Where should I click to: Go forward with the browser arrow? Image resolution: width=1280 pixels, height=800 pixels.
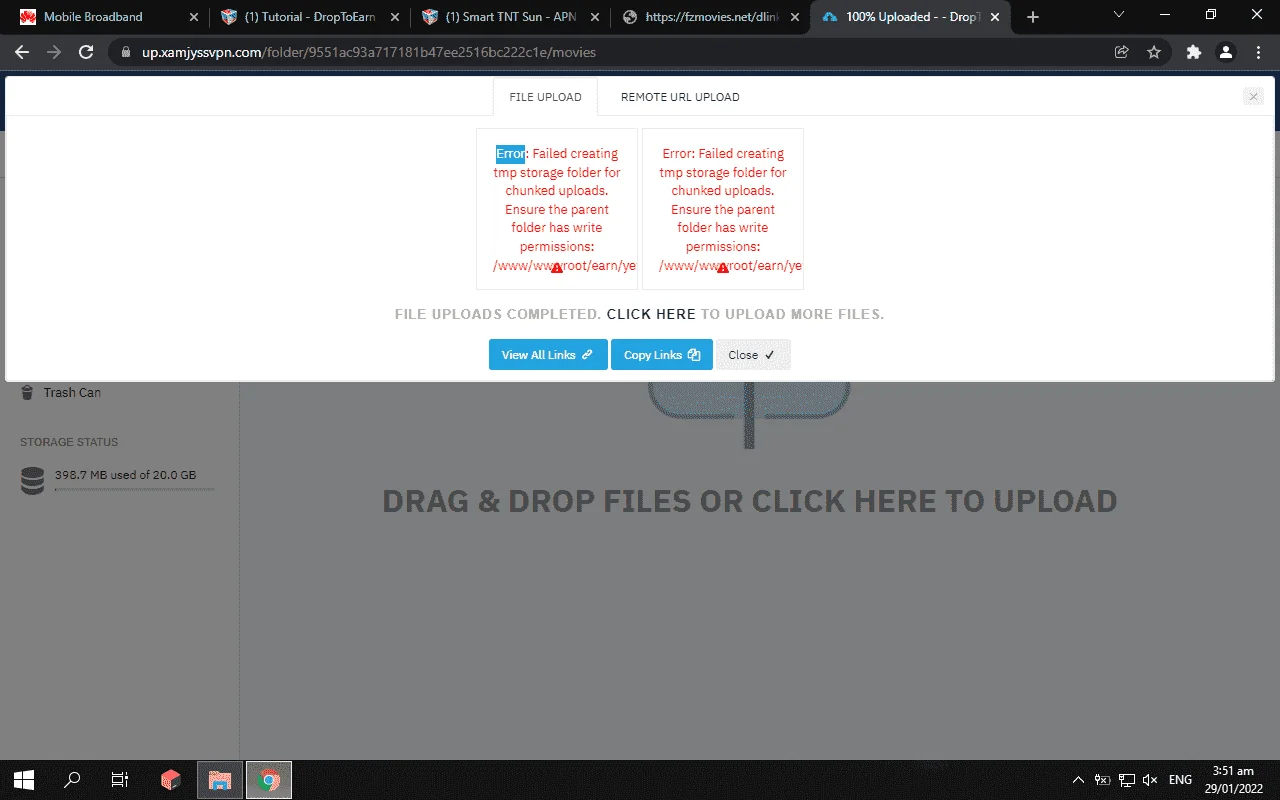tap(54, 52)
